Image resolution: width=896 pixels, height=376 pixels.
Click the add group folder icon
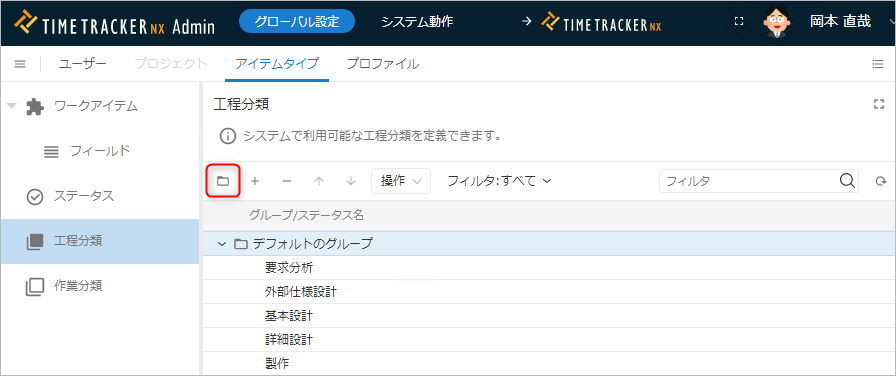click(222, 181)
